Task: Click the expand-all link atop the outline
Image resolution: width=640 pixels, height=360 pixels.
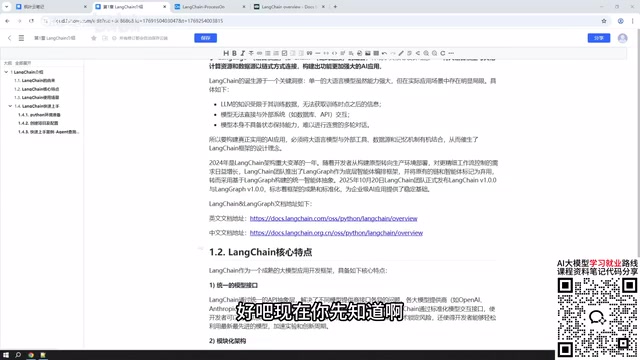Action: 23,63
